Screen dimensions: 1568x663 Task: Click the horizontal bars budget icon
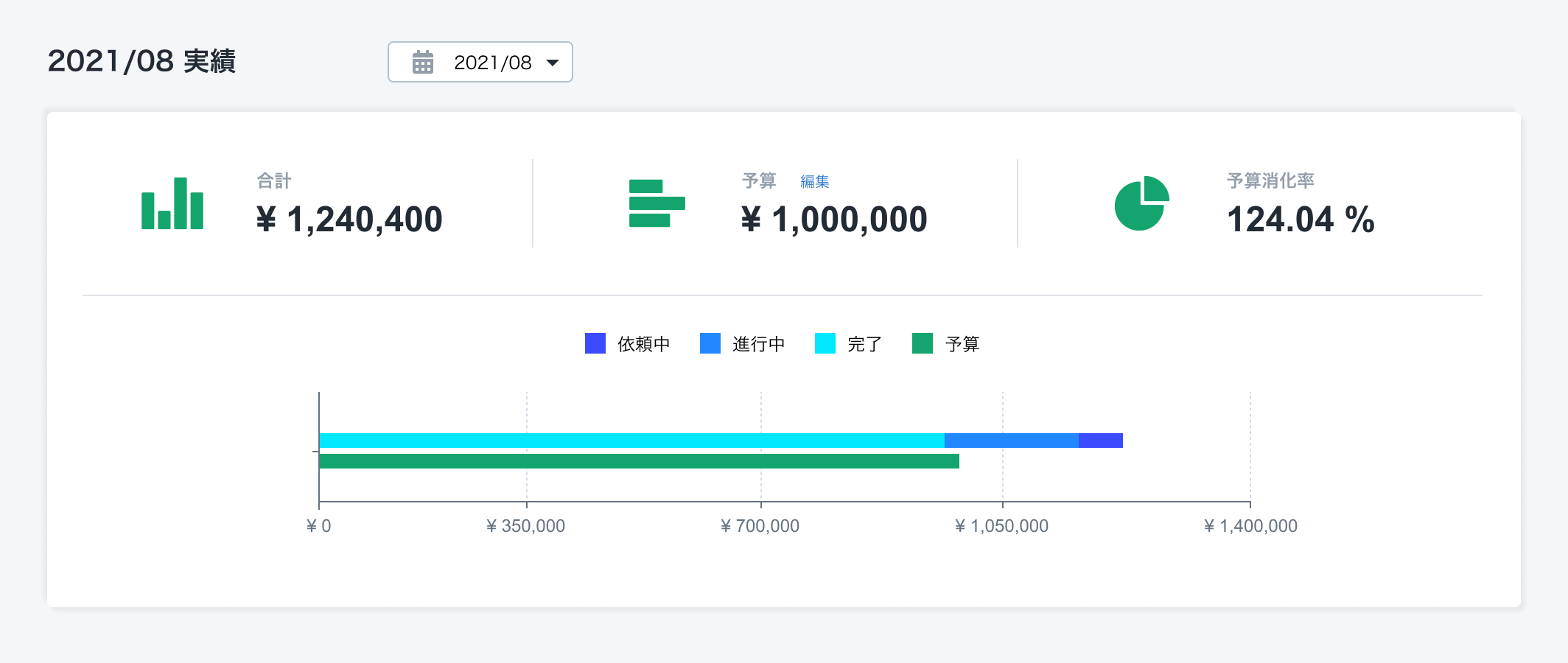pyautogui.click(x=657, y=203)
